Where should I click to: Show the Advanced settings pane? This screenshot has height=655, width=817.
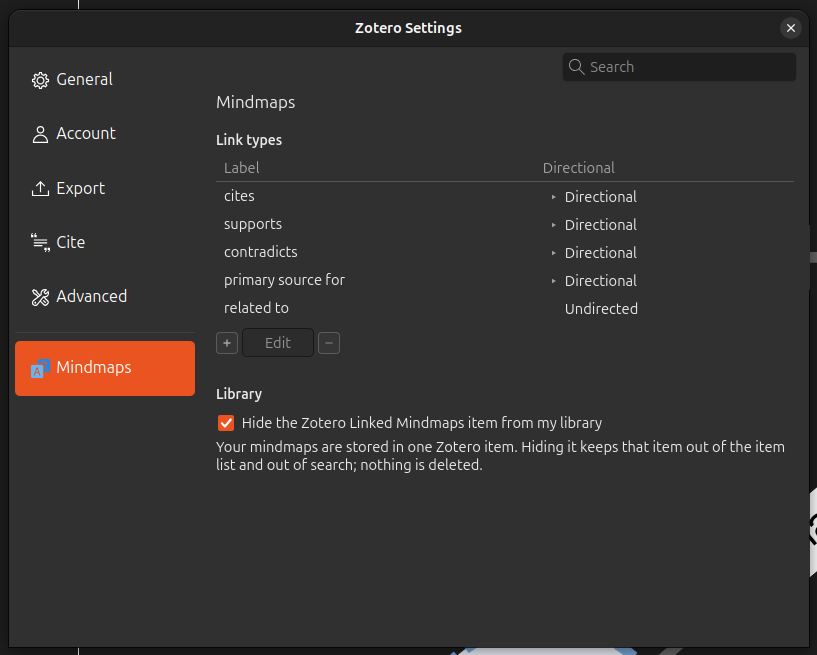(x=105, y=296)
